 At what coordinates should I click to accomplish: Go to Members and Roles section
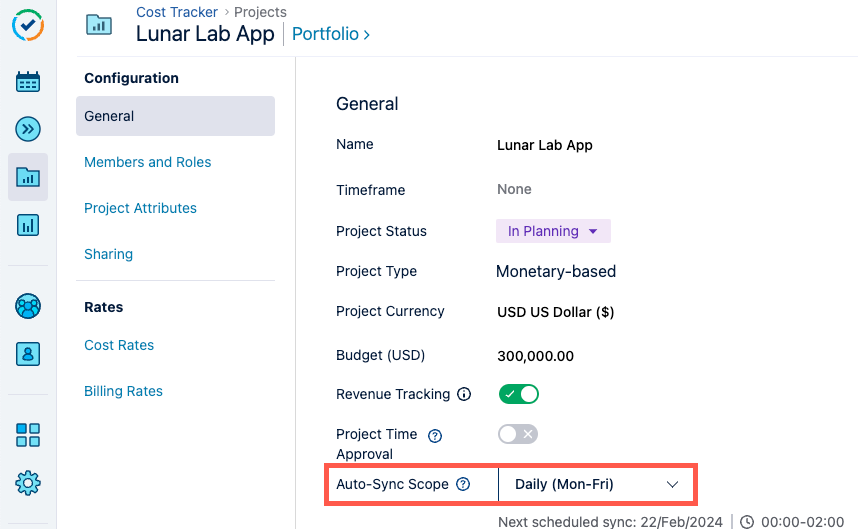point(147,162)
